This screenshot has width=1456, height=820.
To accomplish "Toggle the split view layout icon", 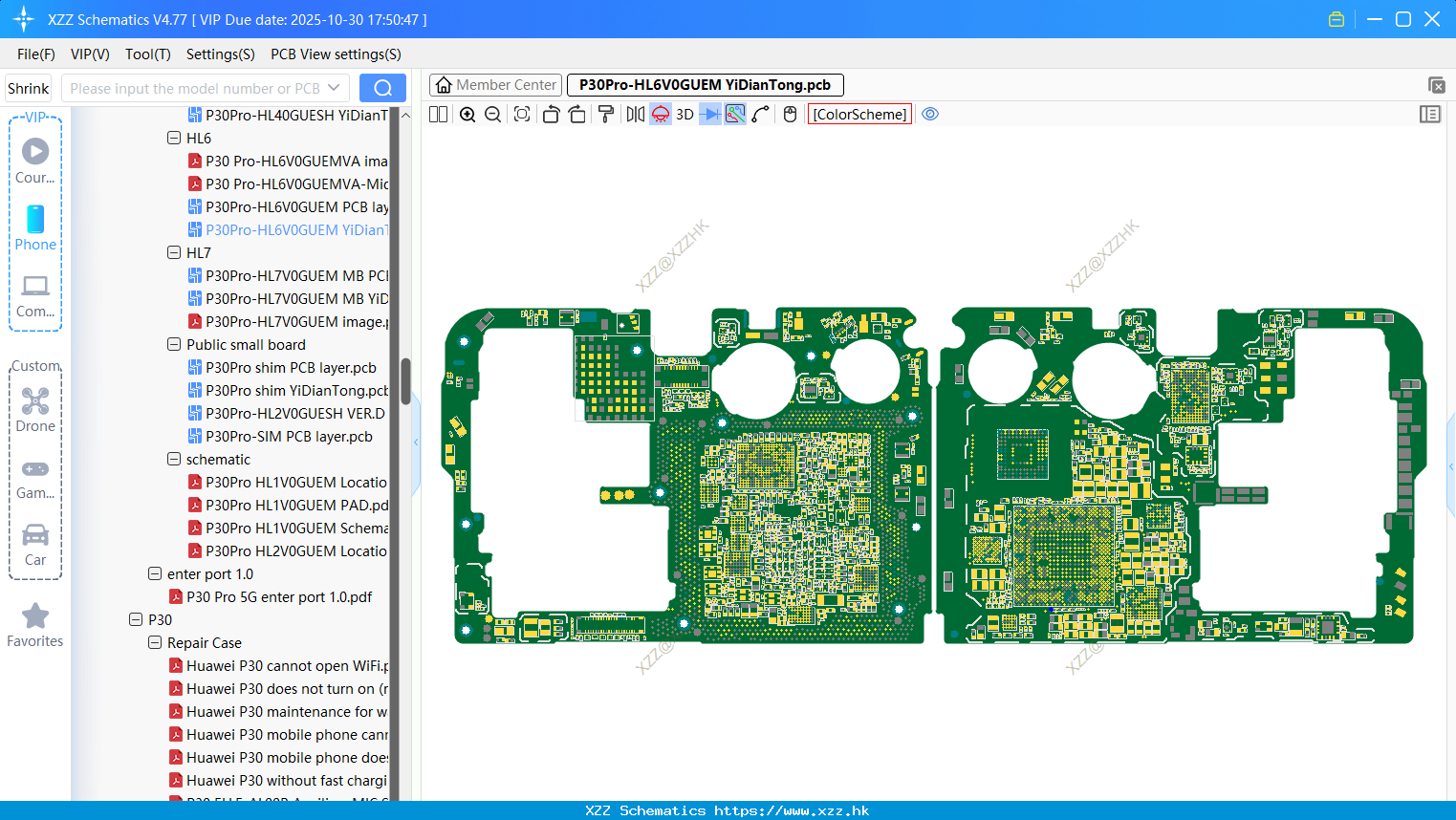I will (438, 114).
